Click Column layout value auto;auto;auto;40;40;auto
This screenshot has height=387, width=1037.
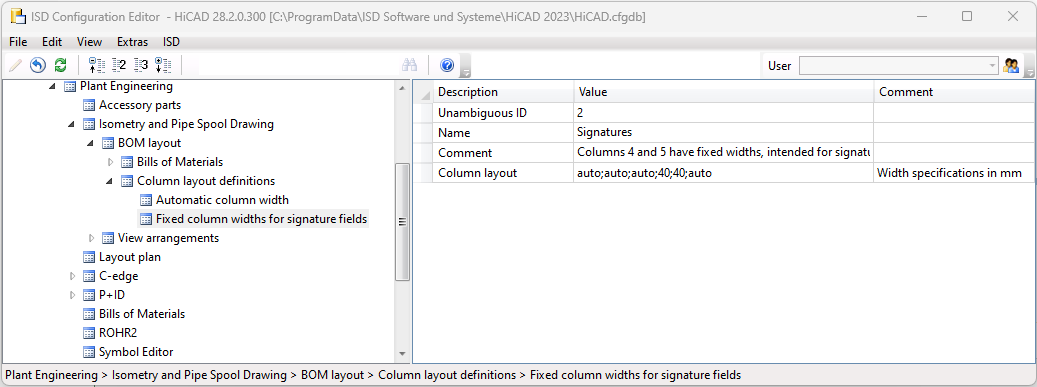(724, 173)
